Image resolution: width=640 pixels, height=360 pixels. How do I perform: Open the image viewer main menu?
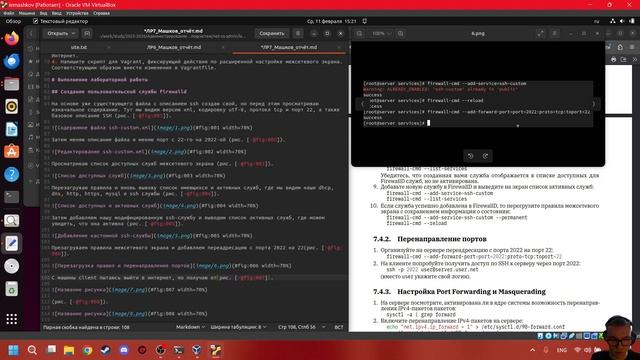pyautogui.click(x=554, y=33)
